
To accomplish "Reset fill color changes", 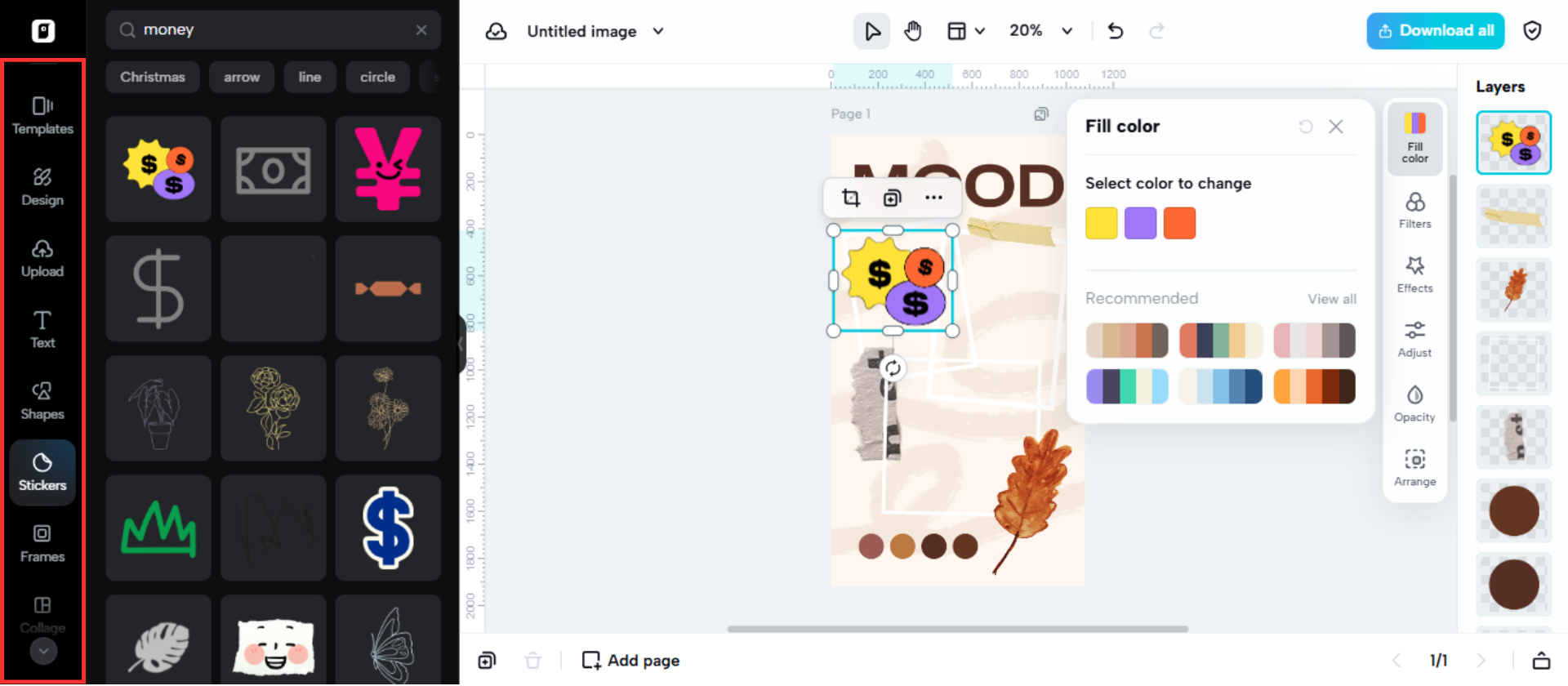I will pyautogui.click(x=1306, y=127).
